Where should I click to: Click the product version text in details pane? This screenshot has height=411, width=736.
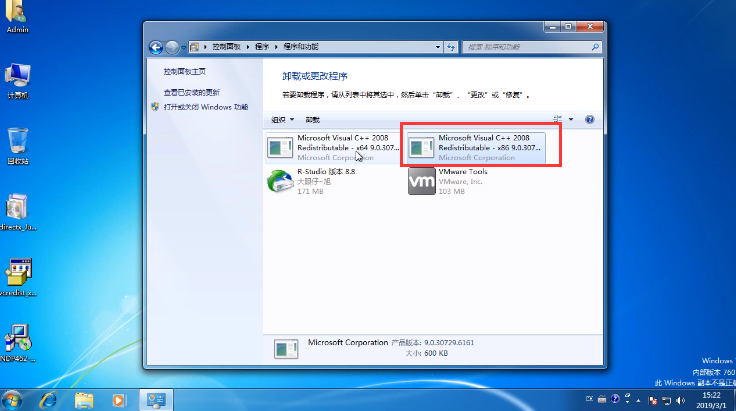(433, 343)
